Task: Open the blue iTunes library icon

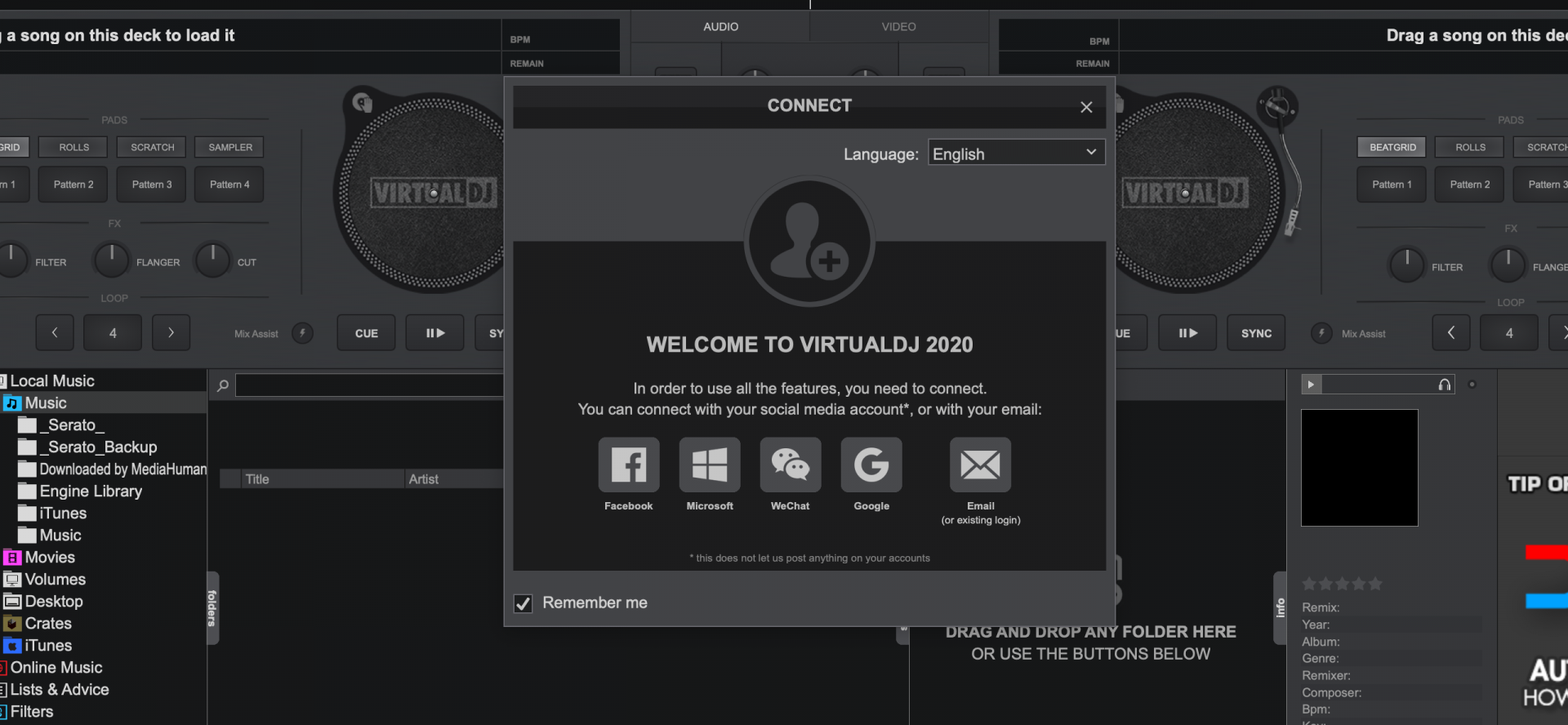Action: pos(12,646)
